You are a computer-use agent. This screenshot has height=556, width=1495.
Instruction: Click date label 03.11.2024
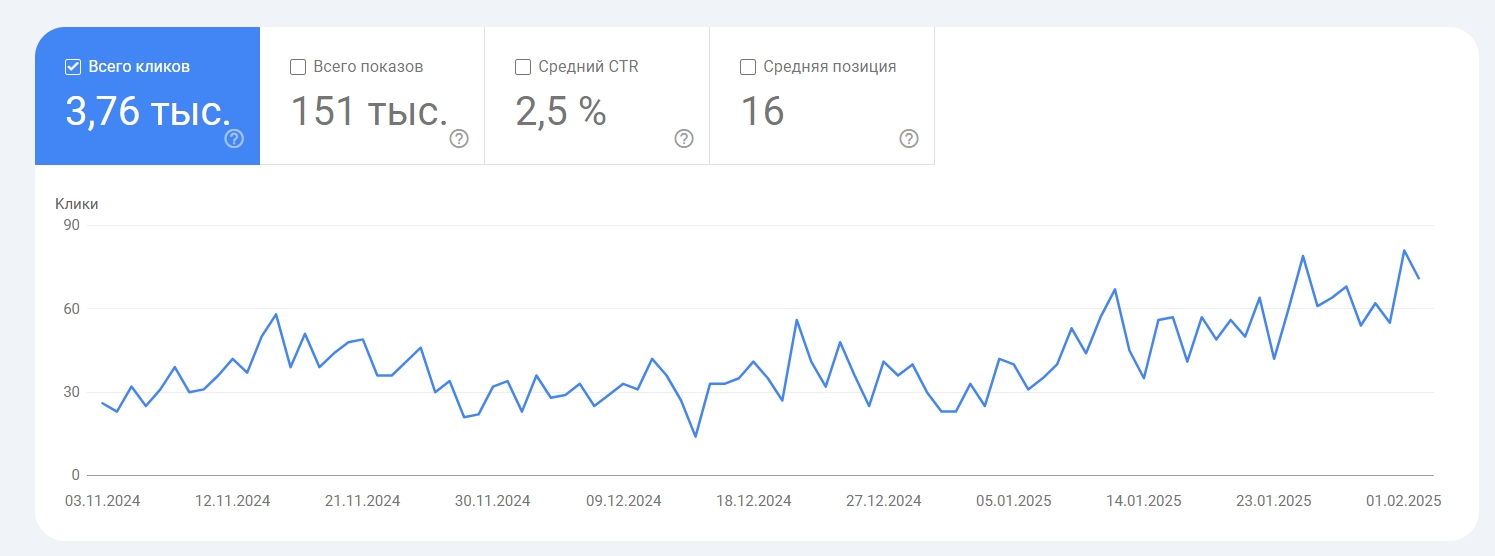tap(102, 501)
